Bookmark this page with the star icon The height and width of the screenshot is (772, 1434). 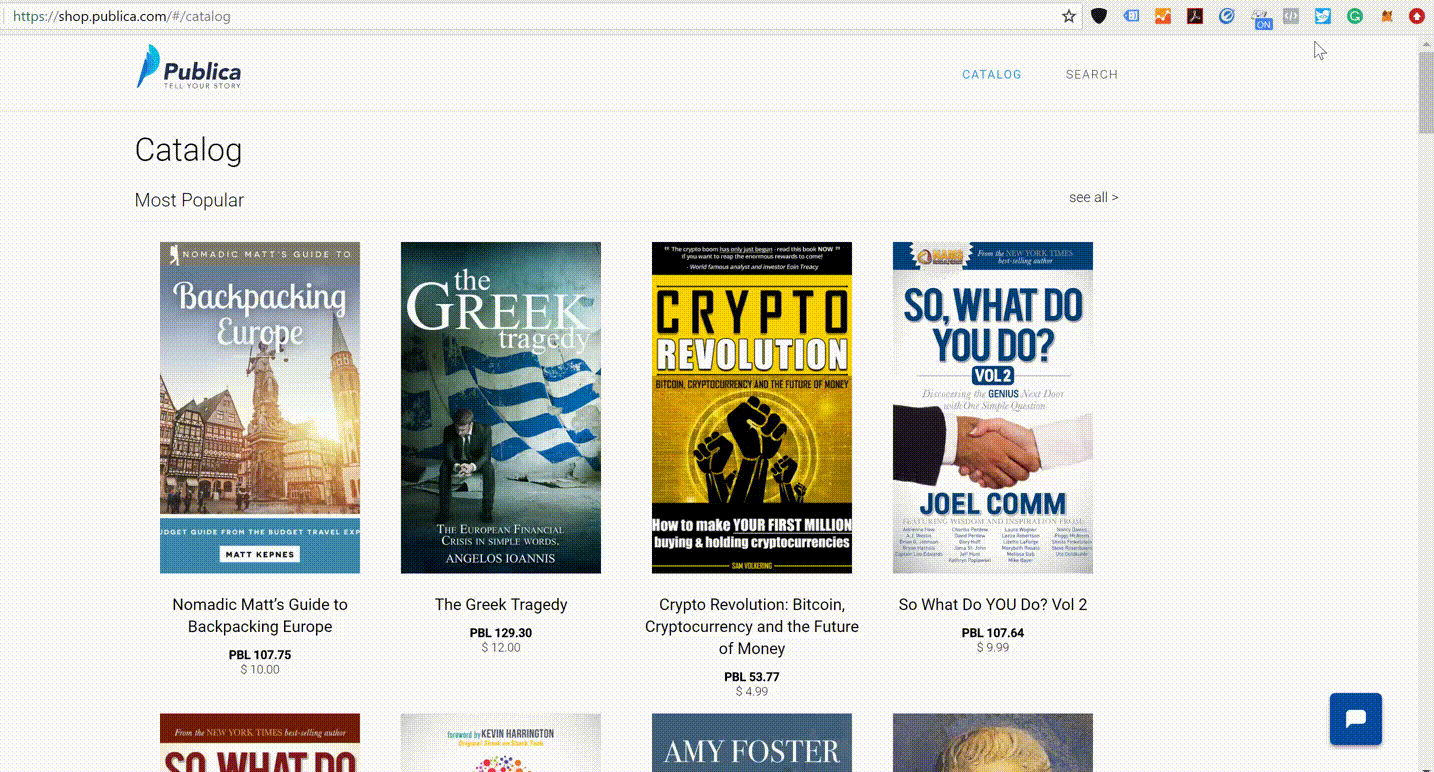(1069, 16)
